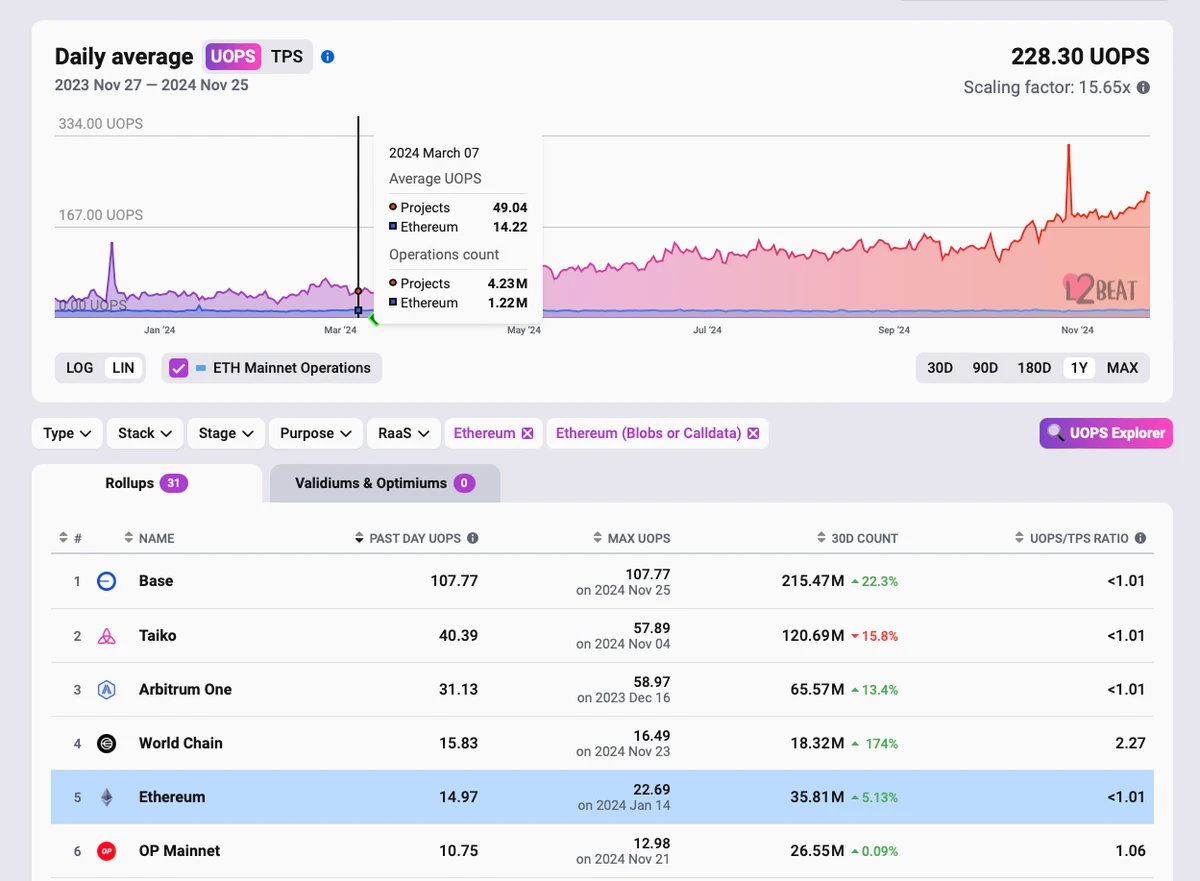This screenshot has width=1200, height=881.
Task: Click the Scaling factor info icon
Action: (x=1143, y=88)
